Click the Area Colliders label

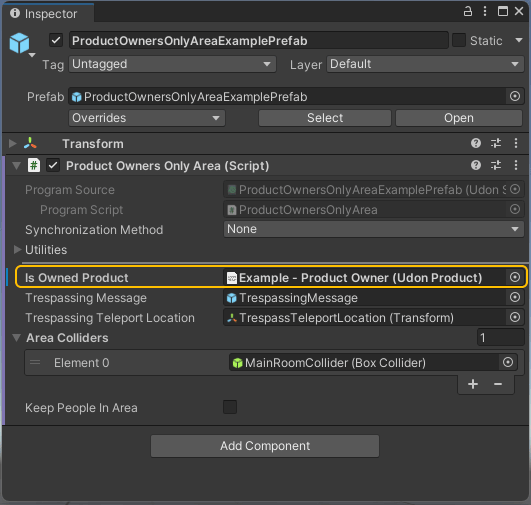click(67, 338)
